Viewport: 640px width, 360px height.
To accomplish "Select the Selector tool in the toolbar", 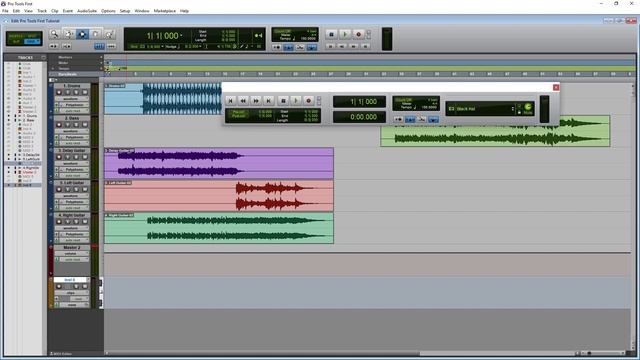I will tap(82, 35).
